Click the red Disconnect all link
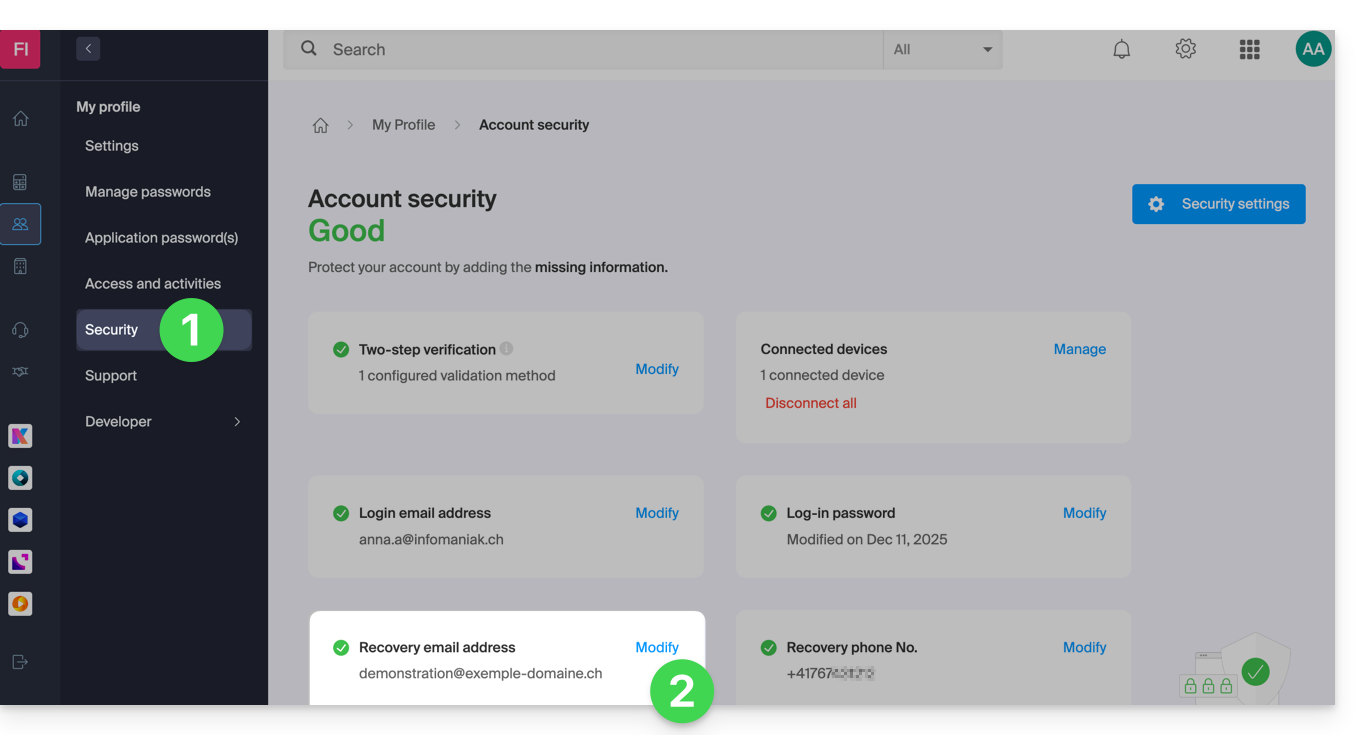Screen dimensions: 1365x735 (x=811, y=403)
